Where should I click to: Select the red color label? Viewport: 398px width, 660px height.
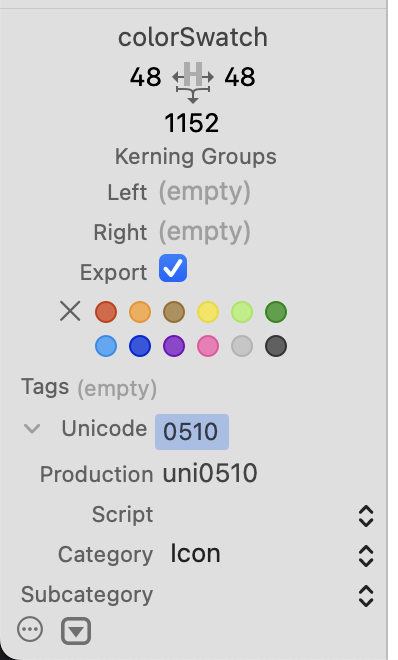(x=106, y=312)
